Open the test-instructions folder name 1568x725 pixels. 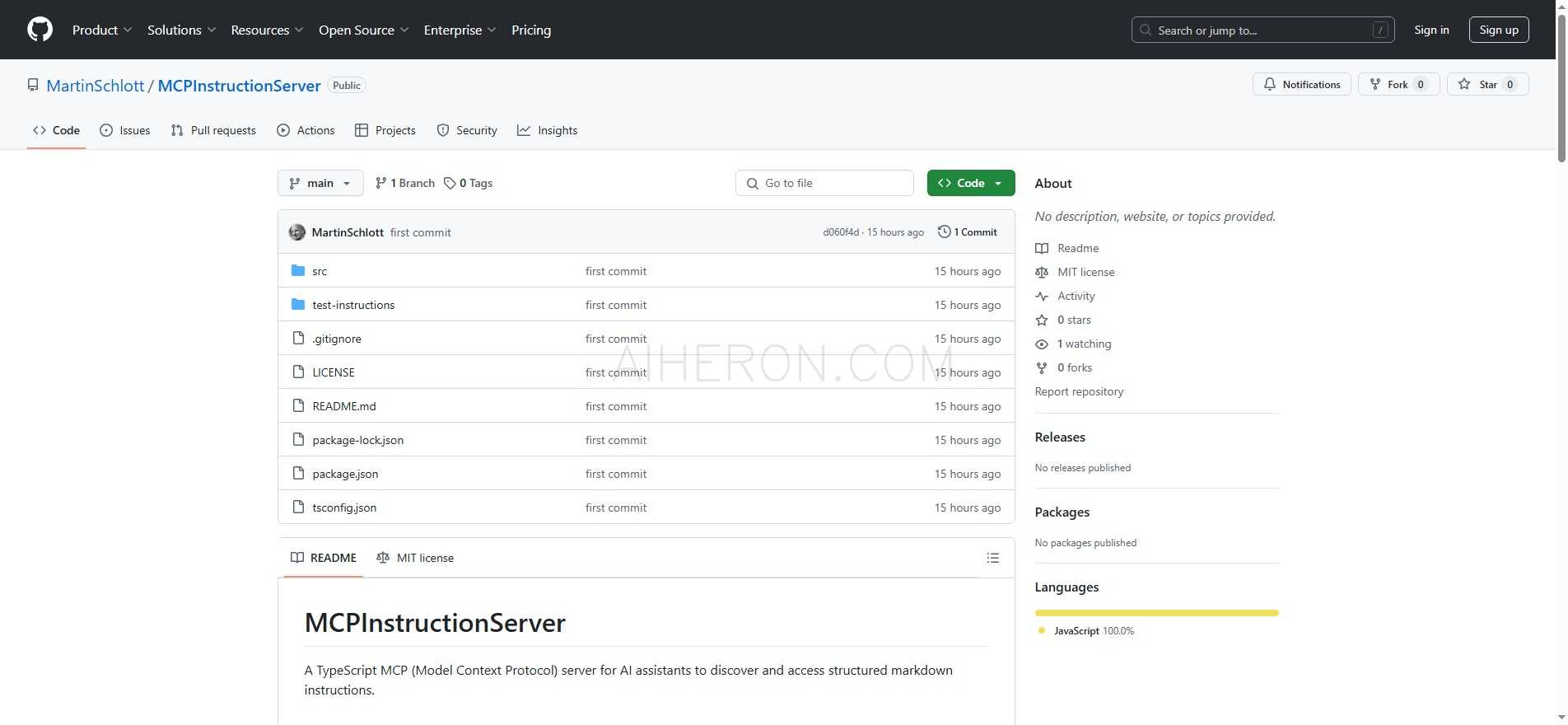point(353,305)
